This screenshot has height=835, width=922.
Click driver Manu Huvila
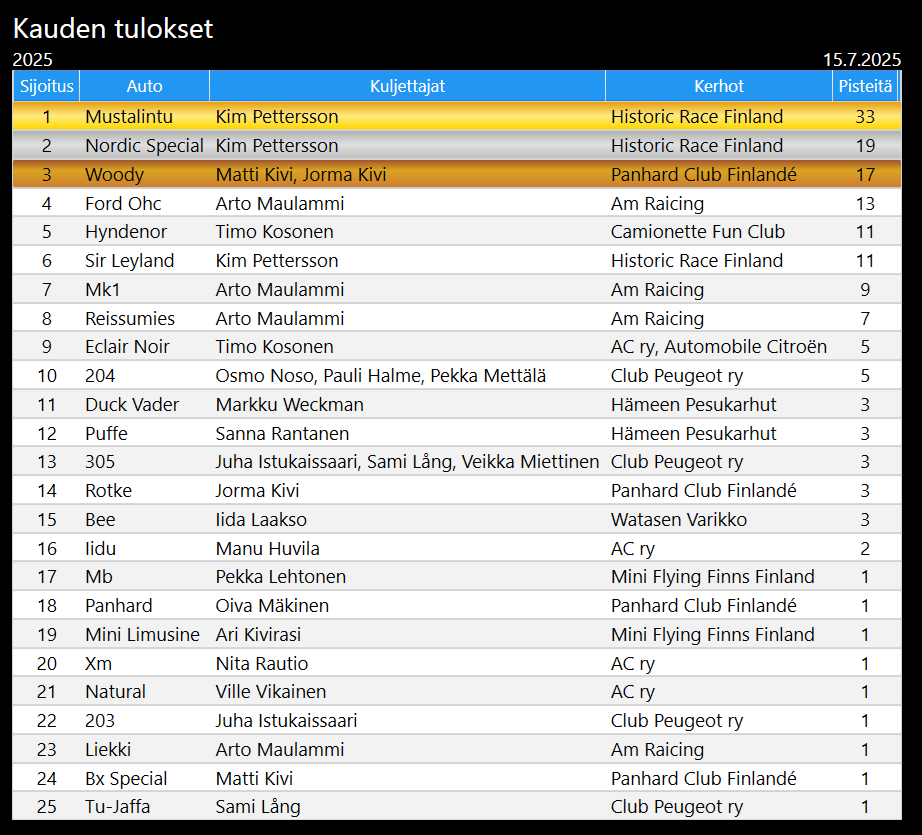[268, 548]
